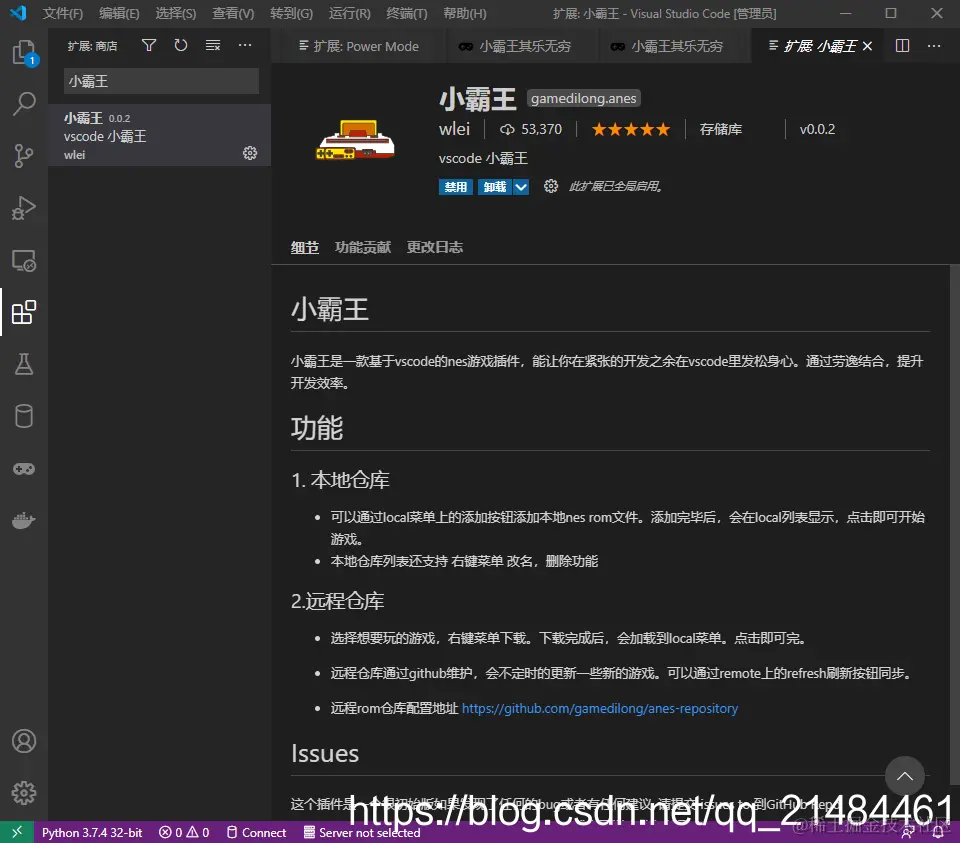Select the gamepad icon in the activity bar
The height and width of the screenshot is (843, 960).
[x=24, y=467]
